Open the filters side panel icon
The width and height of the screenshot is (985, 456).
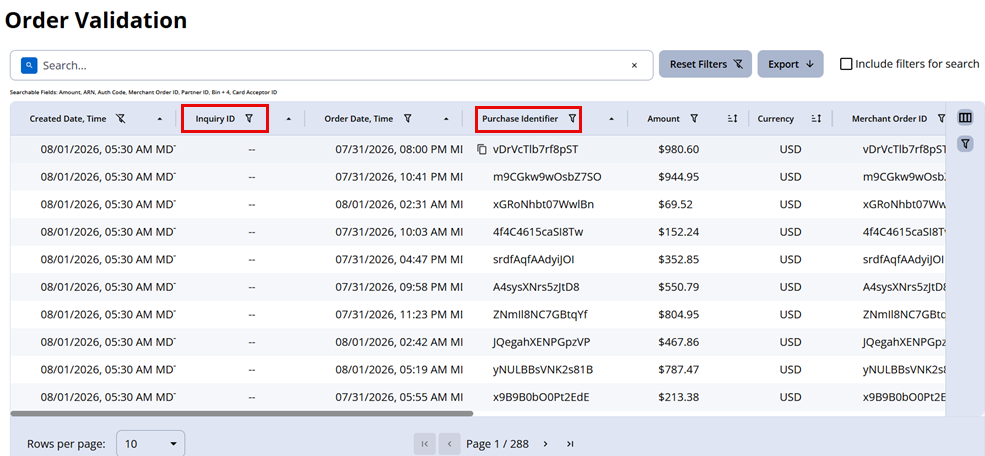[965, 144]
